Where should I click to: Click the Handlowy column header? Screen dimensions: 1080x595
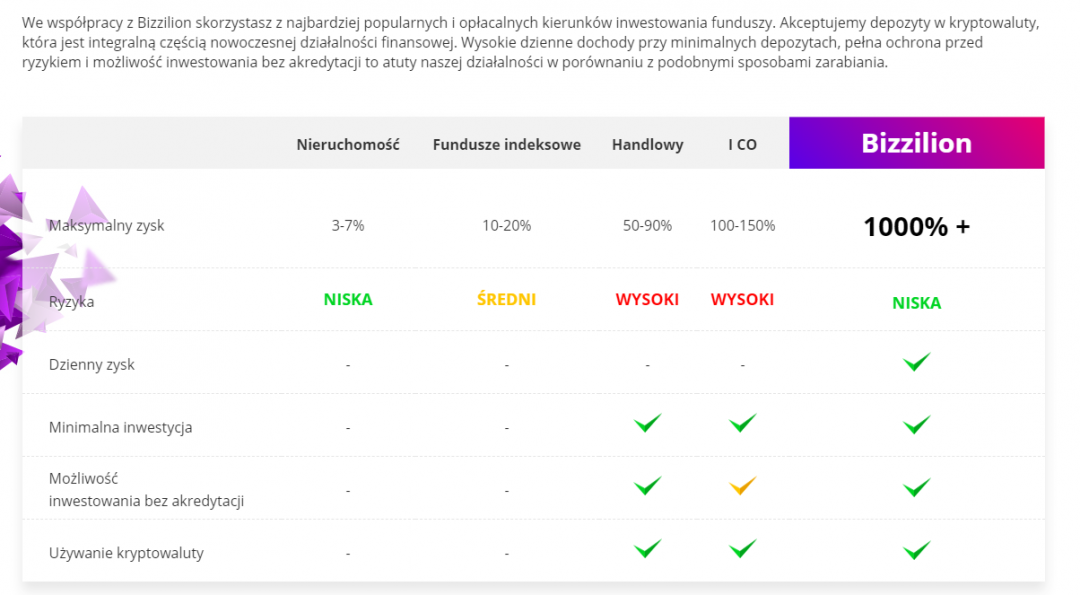point(647,144)
